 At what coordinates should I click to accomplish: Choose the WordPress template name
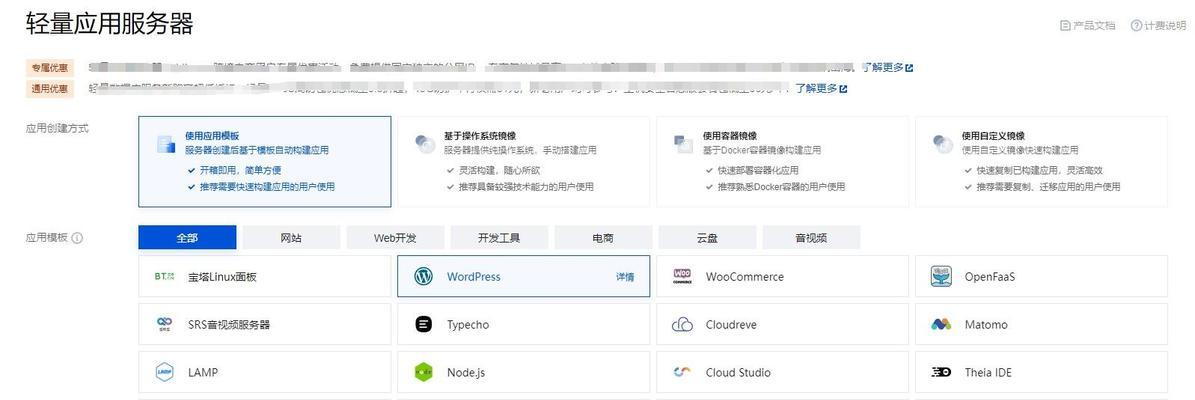point(473,277)
